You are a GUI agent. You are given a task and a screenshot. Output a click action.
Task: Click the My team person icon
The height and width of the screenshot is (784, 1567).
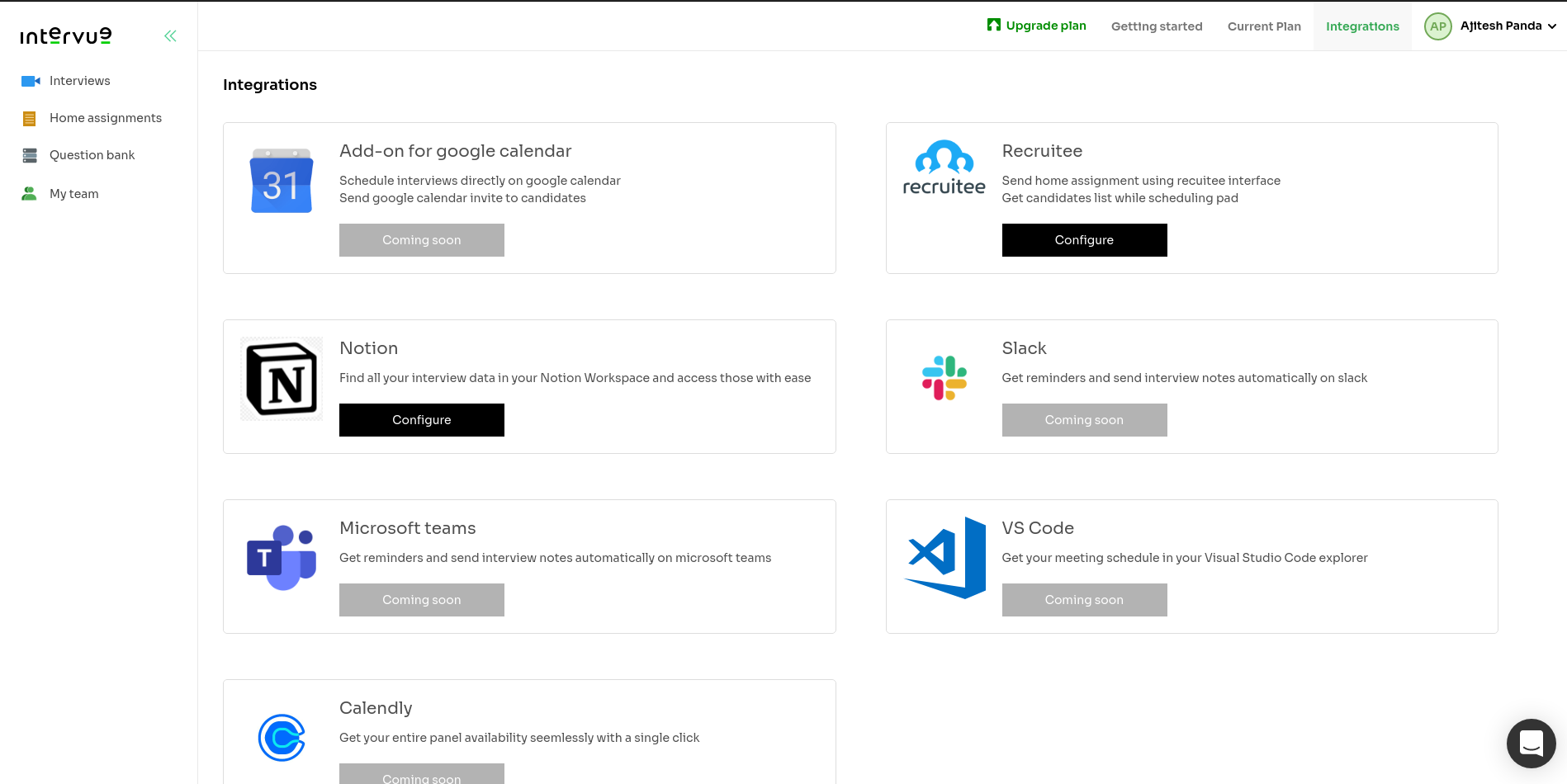coord(29,194)
